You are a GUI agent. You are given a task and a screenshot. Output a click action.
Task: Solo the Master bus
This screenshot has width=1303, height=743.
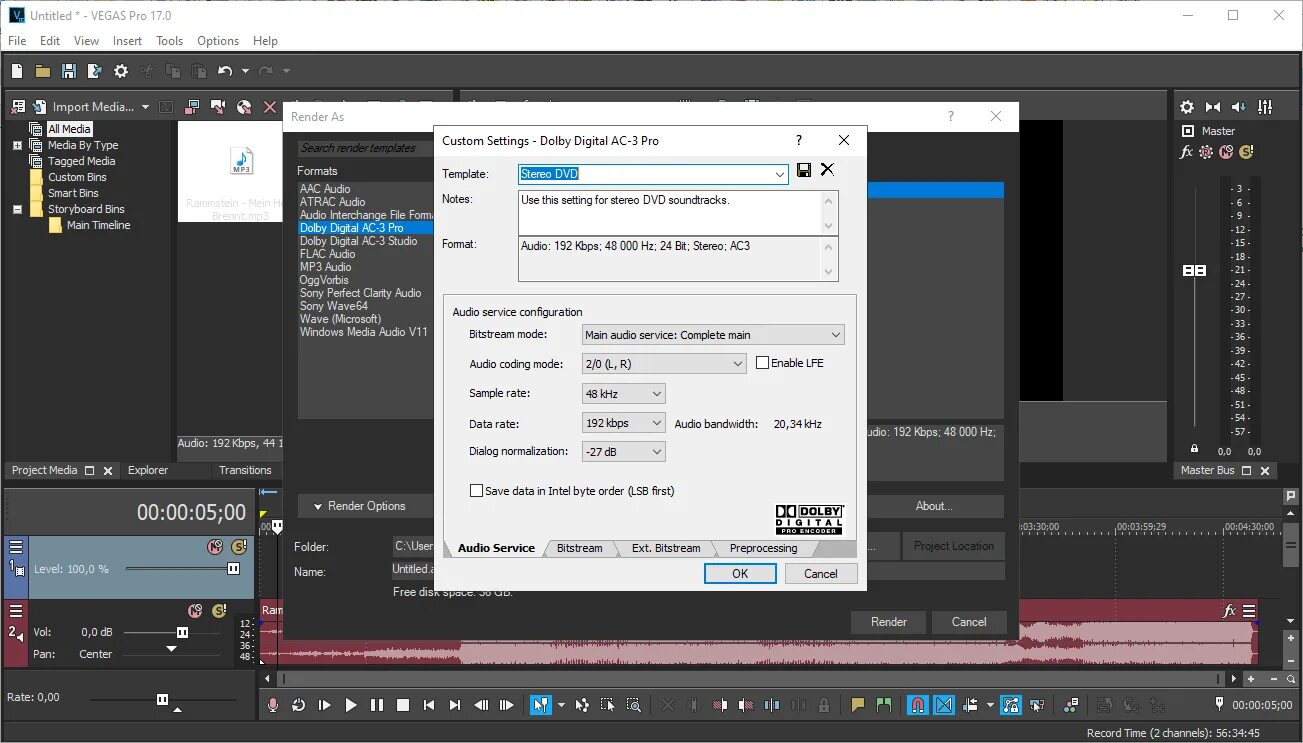point(1246,152)
